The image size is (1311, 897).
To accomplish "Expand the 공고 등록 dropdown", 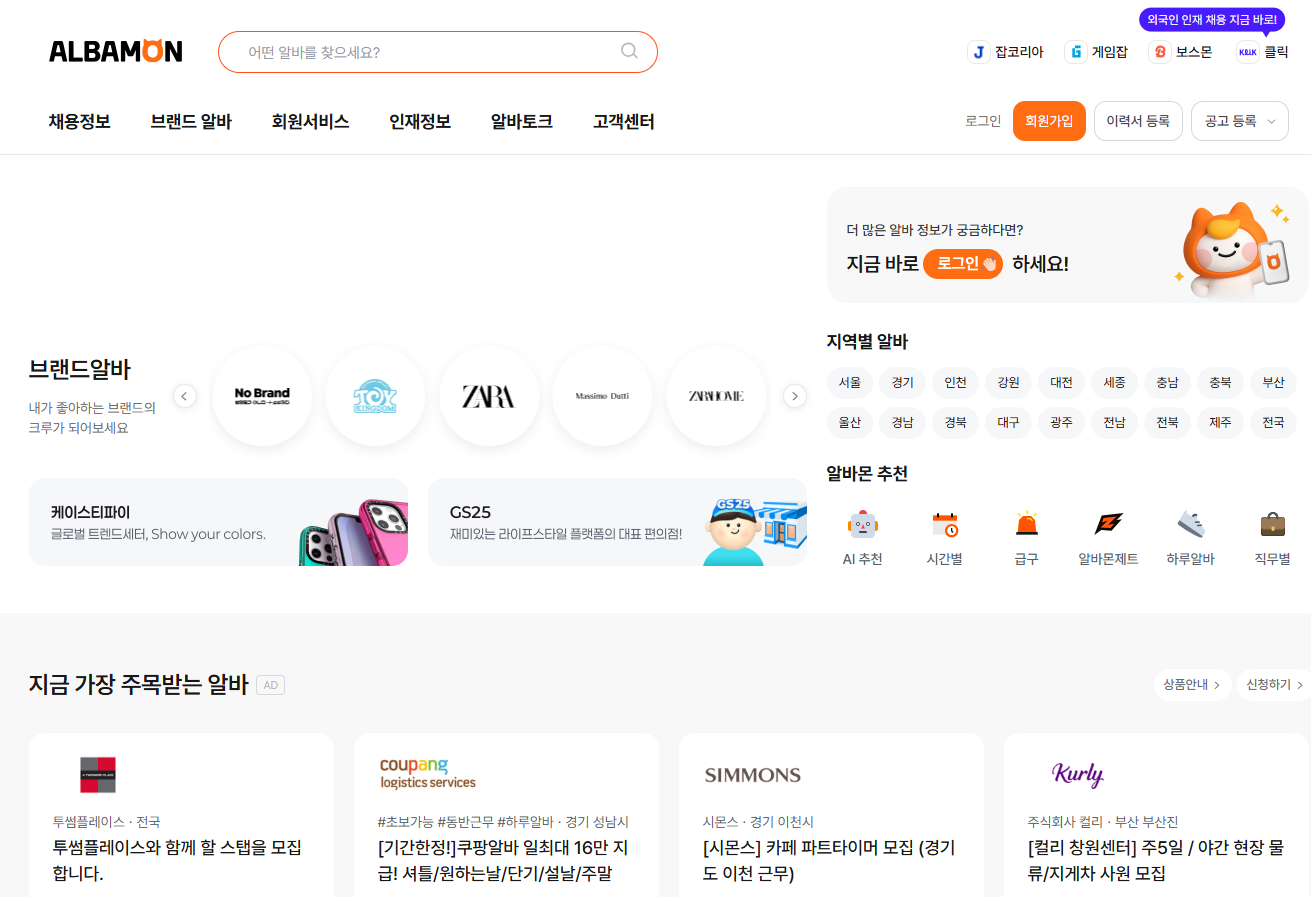I will (x=1239, y=121).
